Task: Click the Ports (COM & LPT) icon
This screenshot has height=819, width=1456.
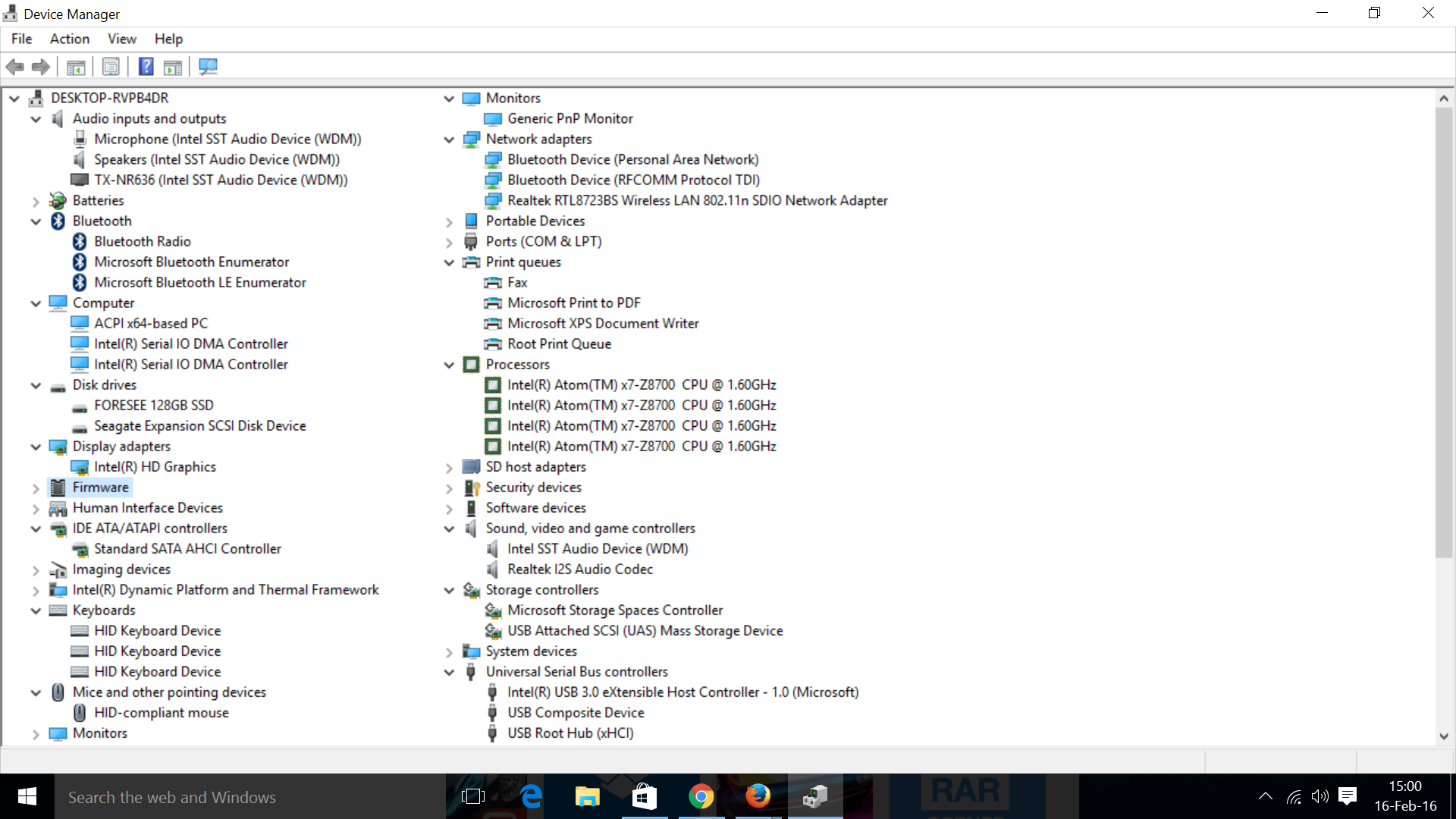Action: (x=472, y=241)
